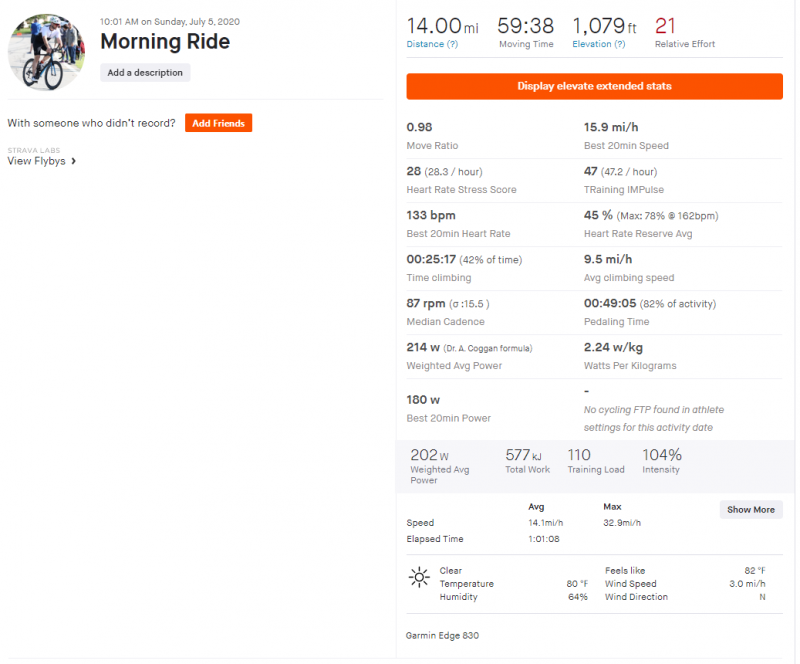800x664 pixels.
Task: Click the Relative Effort value 21
Action: point(665,25)
